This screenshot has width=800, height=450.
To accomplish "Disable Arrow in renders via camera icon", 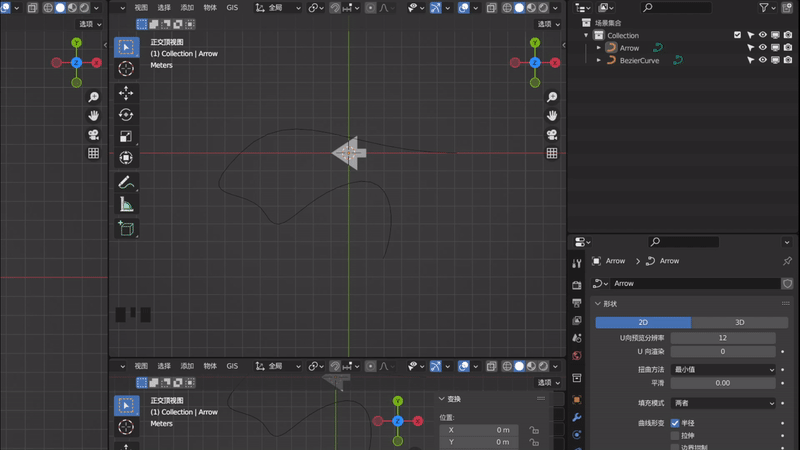I will [x=788, y=47].
